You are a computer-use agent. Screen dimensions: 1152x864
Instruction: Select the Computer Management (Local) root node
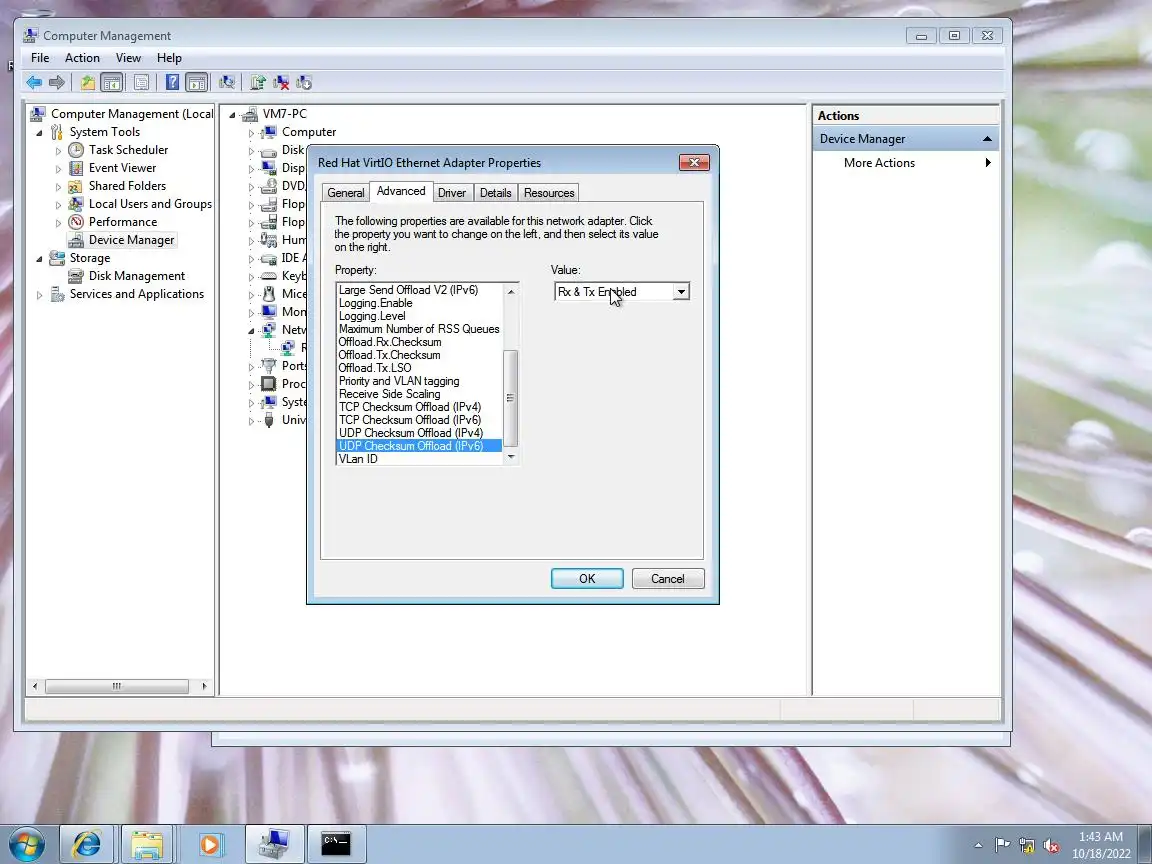[132, 114]
